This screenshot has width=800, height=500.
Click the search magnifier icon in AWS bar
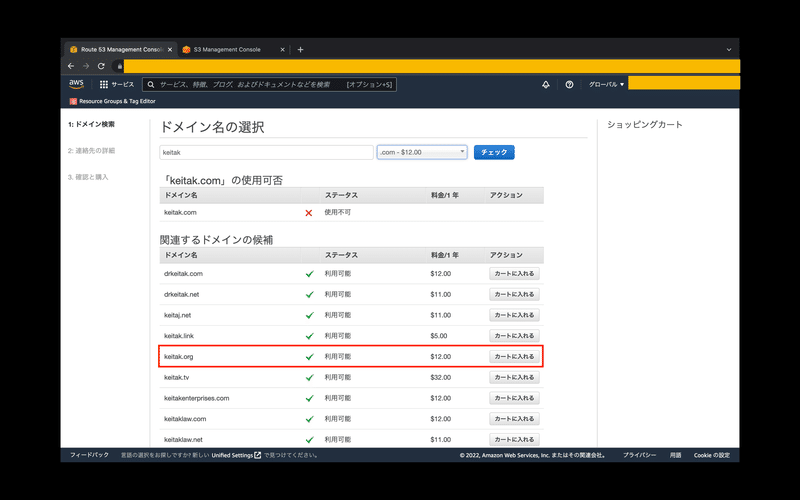pyautogui.click(x=151, y=85)
